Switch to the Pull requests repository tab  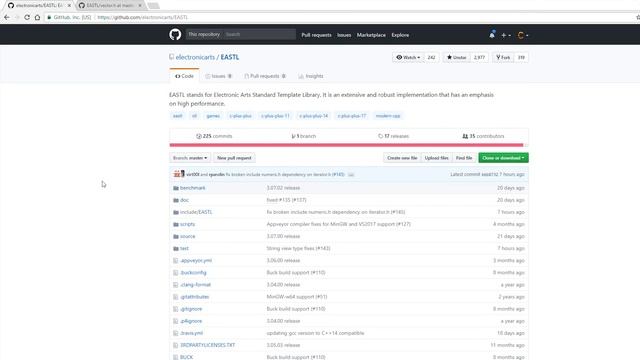[265, 76]
